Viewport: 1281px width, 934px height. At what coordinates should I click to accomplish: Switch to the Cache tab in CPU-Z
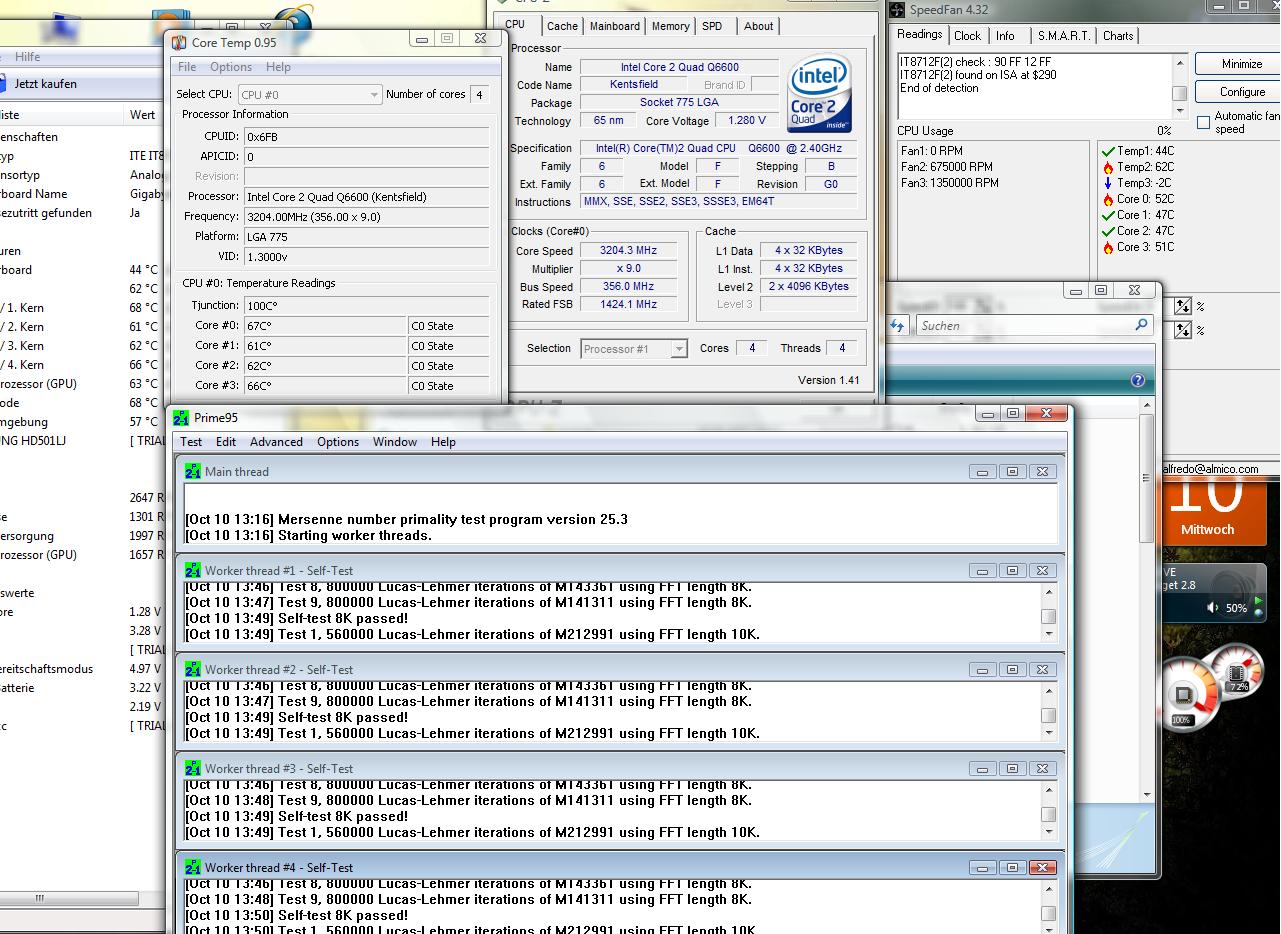pyautogui.click(x=562, y=26)
